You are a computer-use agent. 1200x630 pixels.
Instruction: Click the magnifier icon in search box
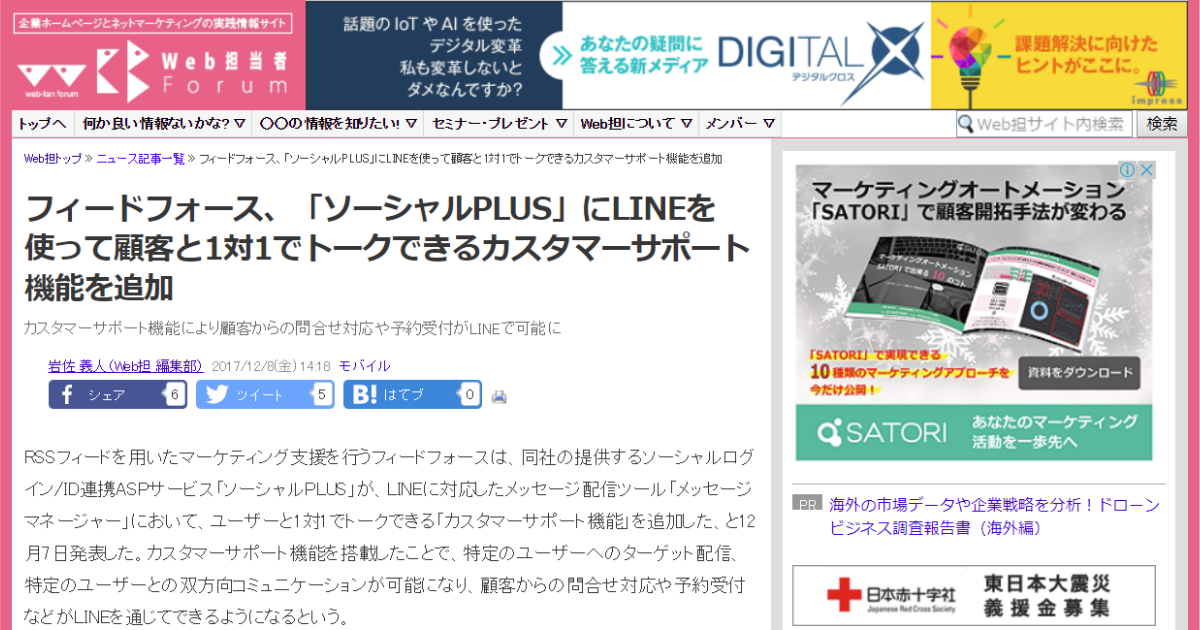[x=966, y=124]
